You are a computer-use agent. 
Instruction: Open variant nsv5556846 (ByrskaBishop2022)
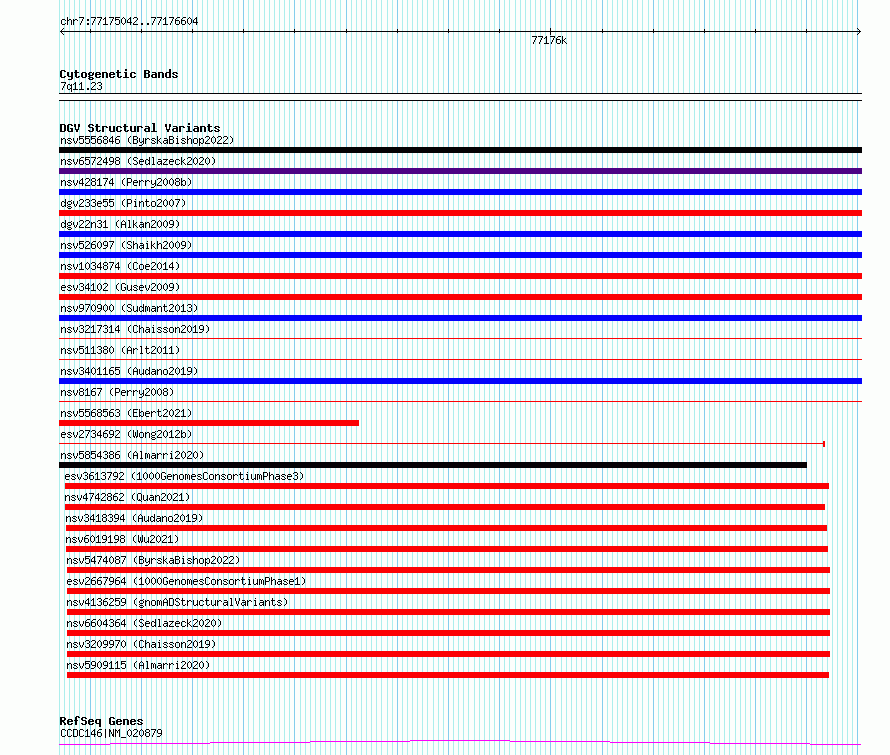point(147,140)
